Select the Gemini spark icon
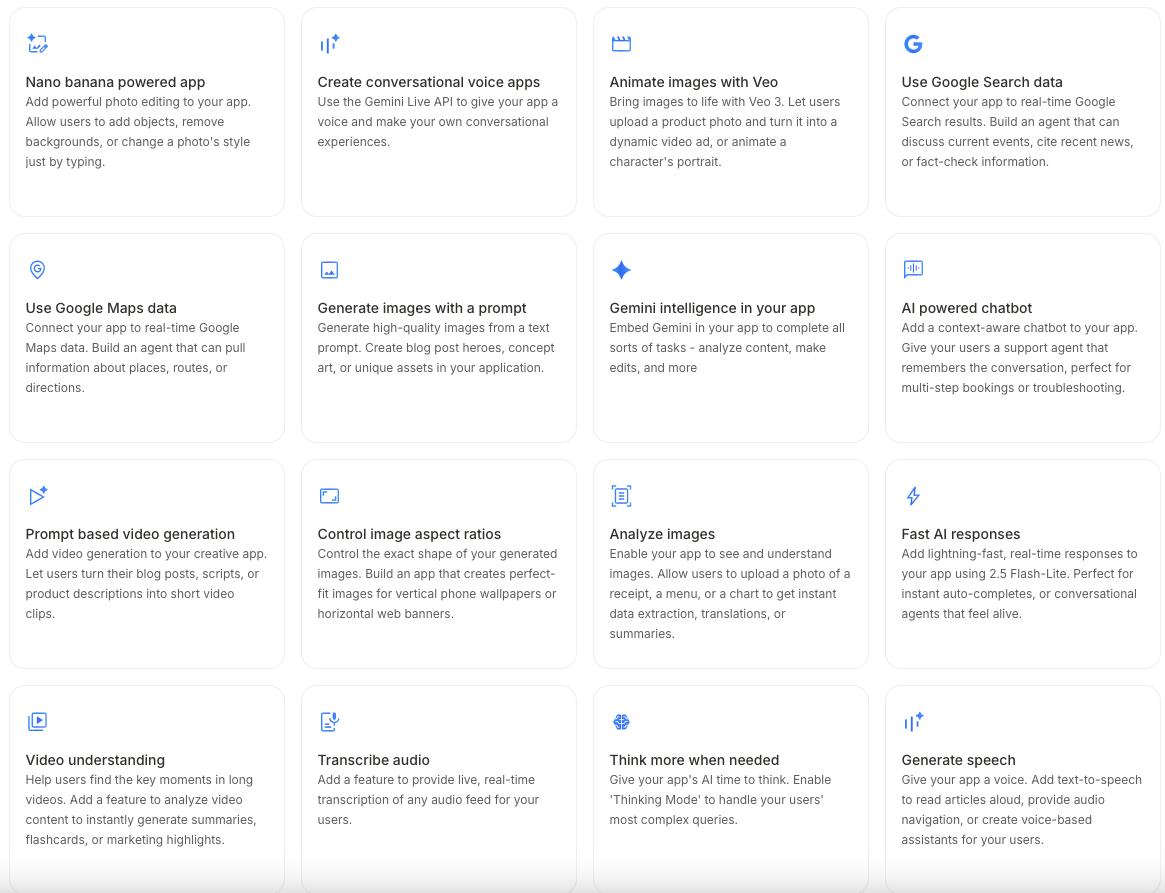Viewport: 1165px width, 893px height. pos(621,270)
